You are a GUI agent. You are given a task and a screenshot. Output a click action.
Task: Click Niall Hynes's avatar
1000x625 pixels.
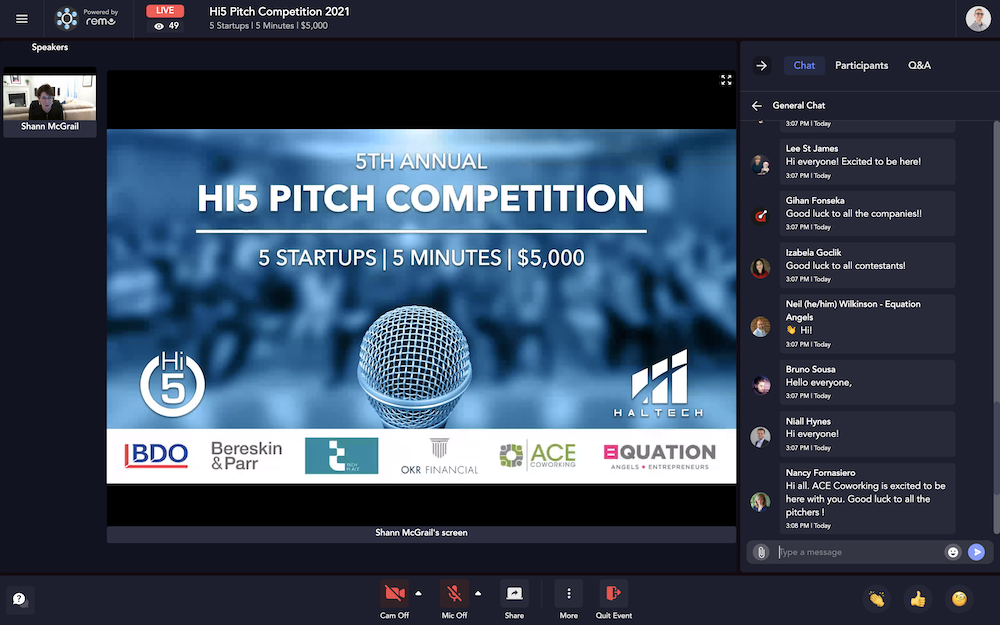[x=760, y=437]
